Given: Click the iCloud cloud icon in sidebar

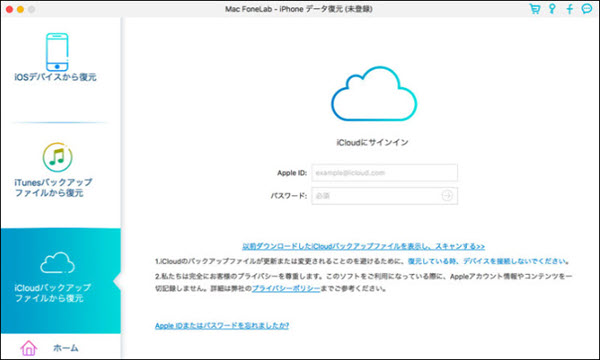Looking at the screenshot, I should (x=57, y=262).
